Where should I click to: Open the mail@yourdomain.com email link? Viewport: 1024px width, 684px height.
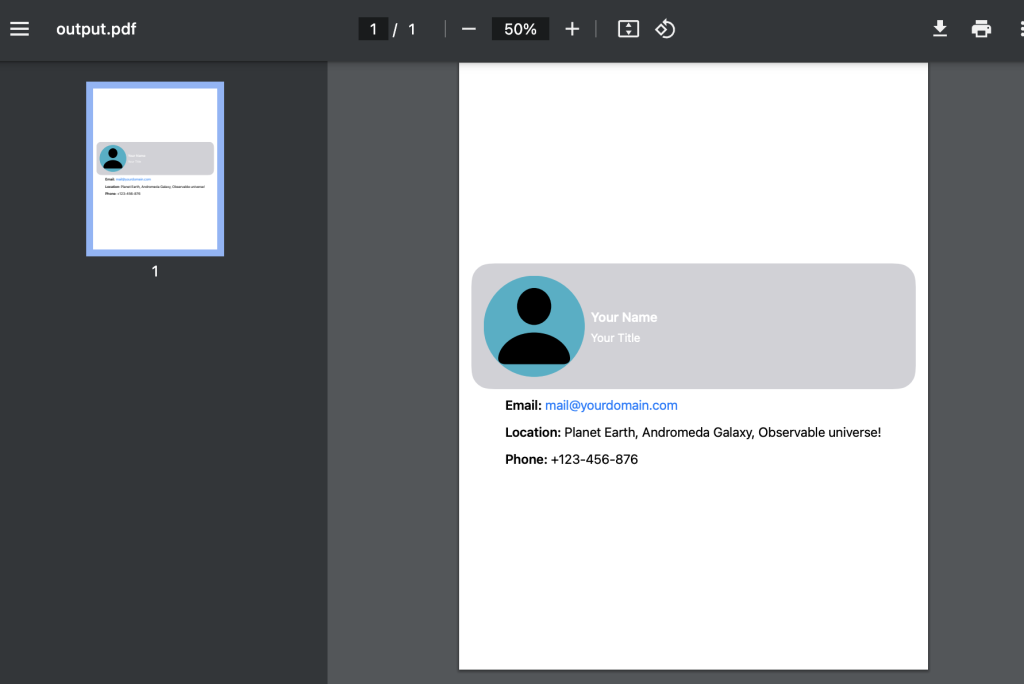point(611,405)
